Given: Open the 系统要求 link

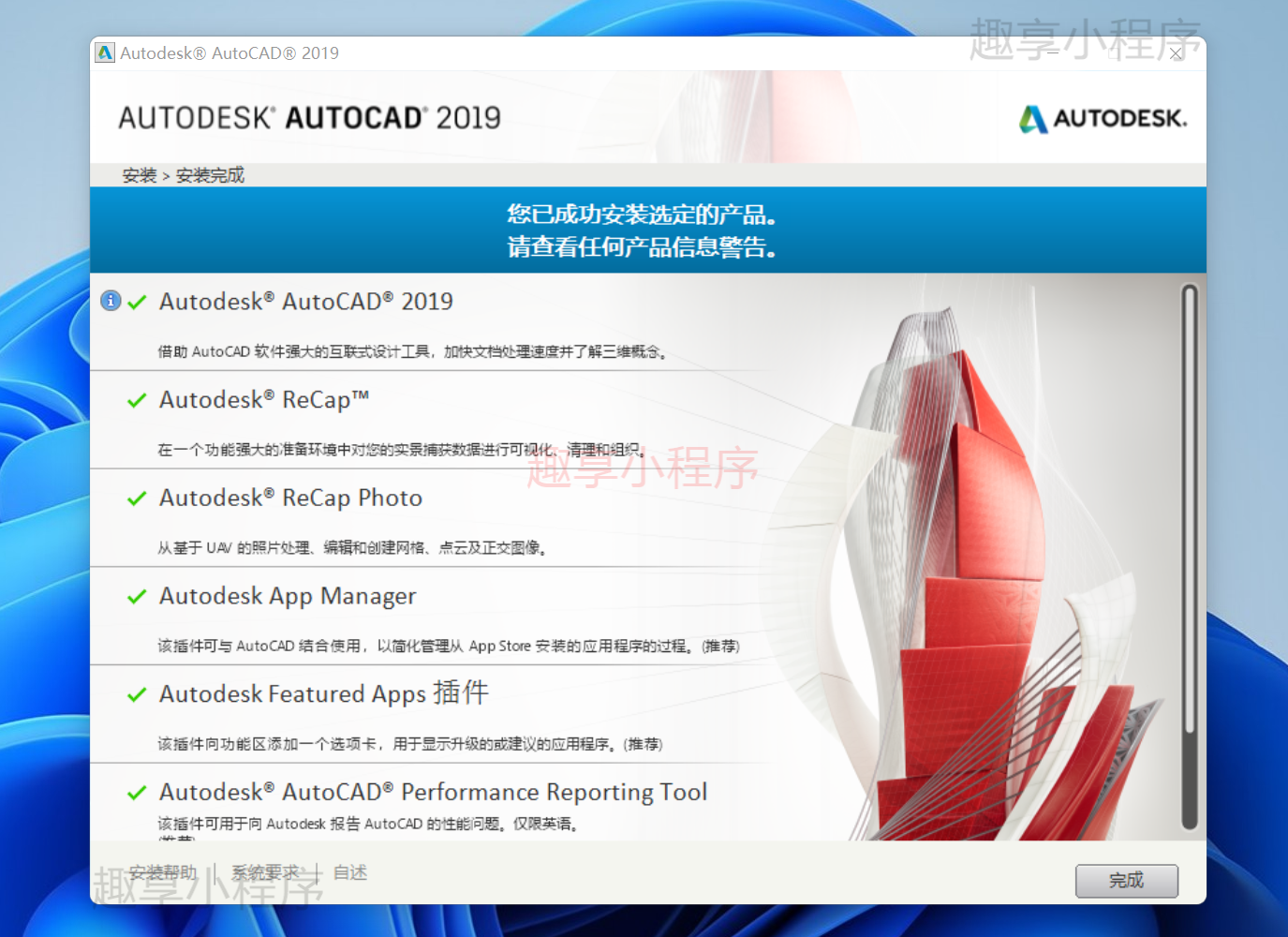Looking at the screenshot, I should tap(265, 872).
